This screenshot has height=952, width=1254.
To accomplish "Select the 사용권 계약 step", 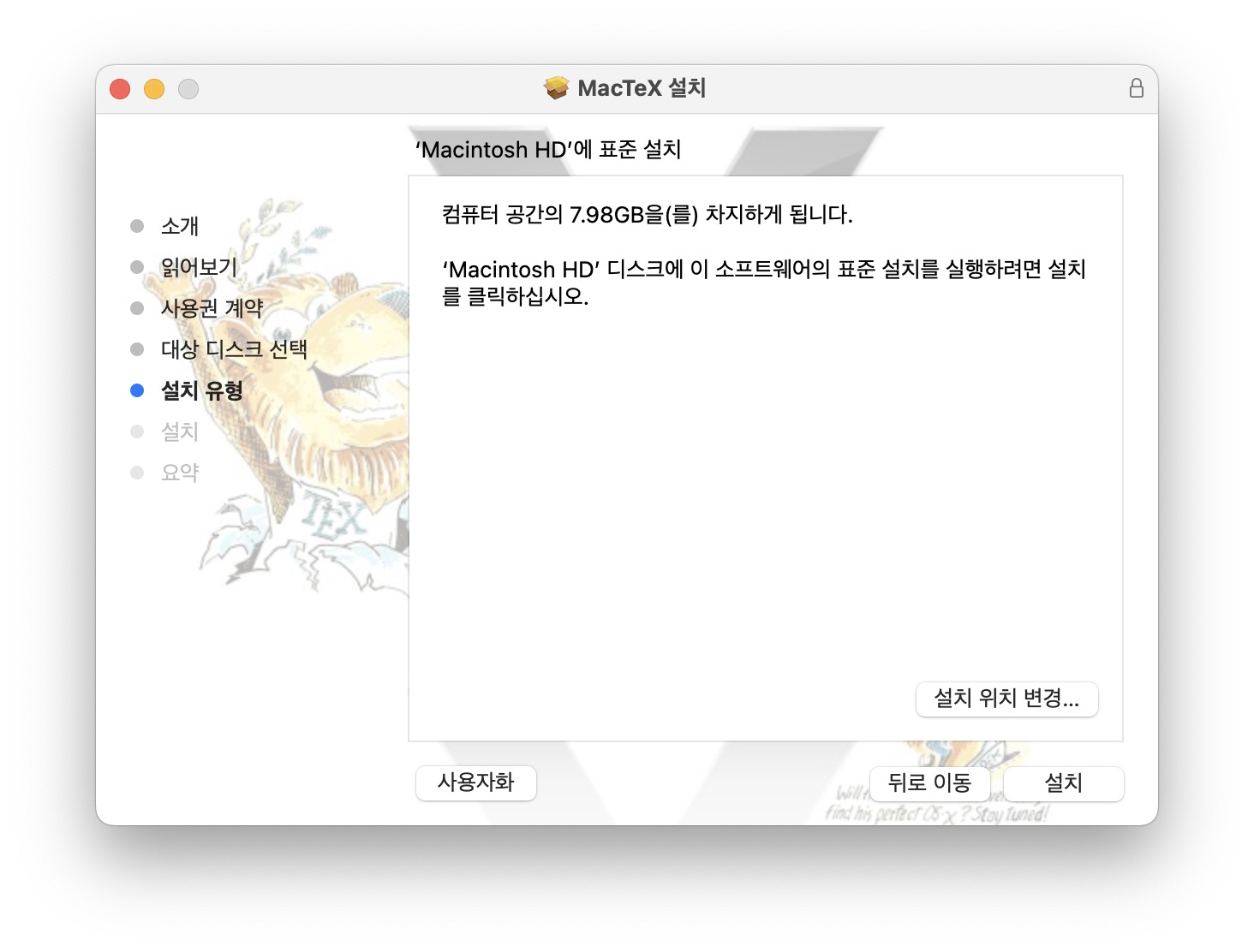I will tap(212, 308).
